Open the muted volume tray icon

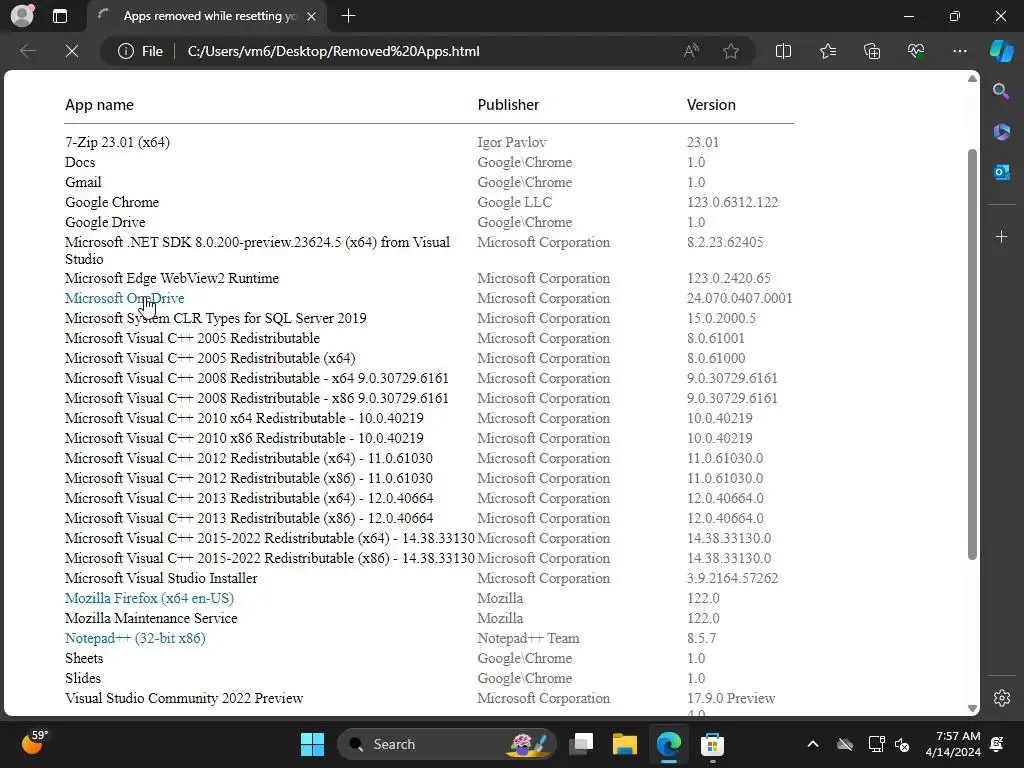902,744
